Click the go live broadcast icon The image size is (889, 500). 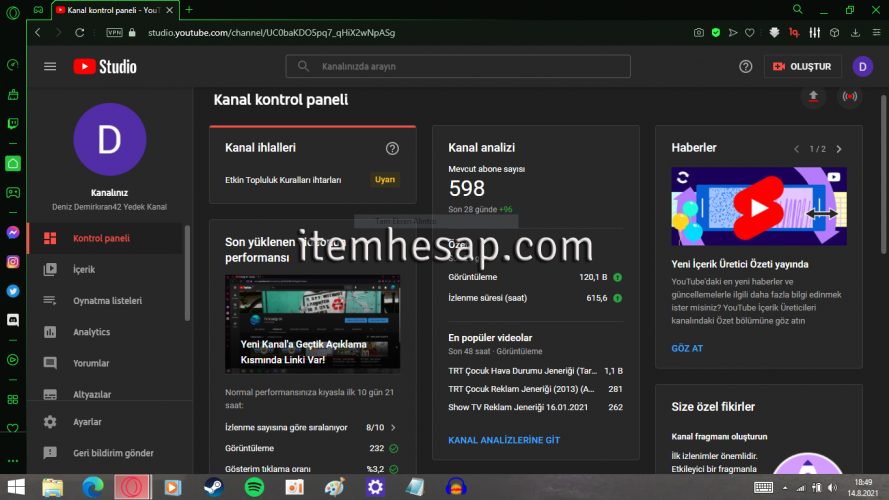(x=850, y=97)
